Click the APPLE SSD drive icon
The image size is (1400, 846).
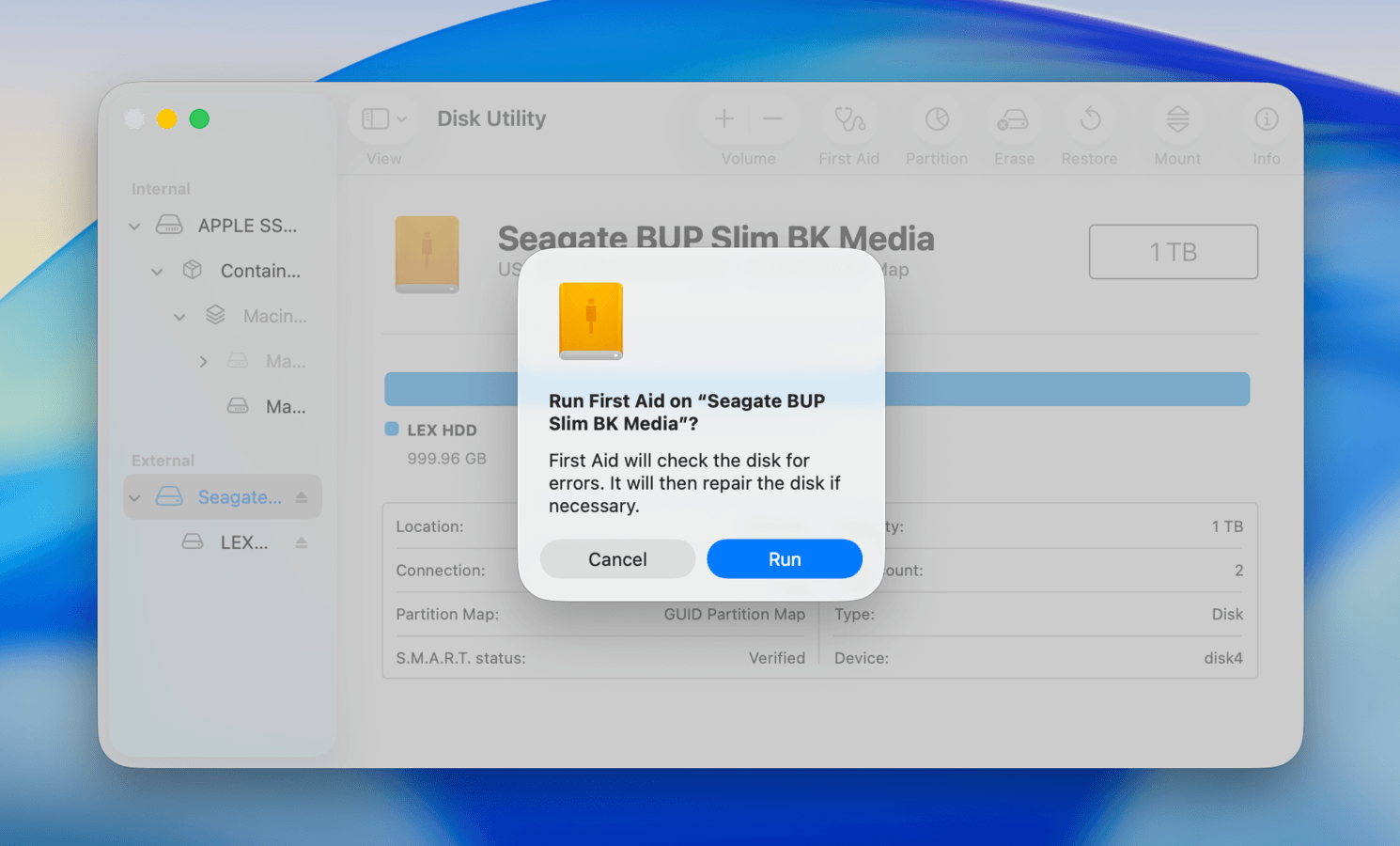169,226
